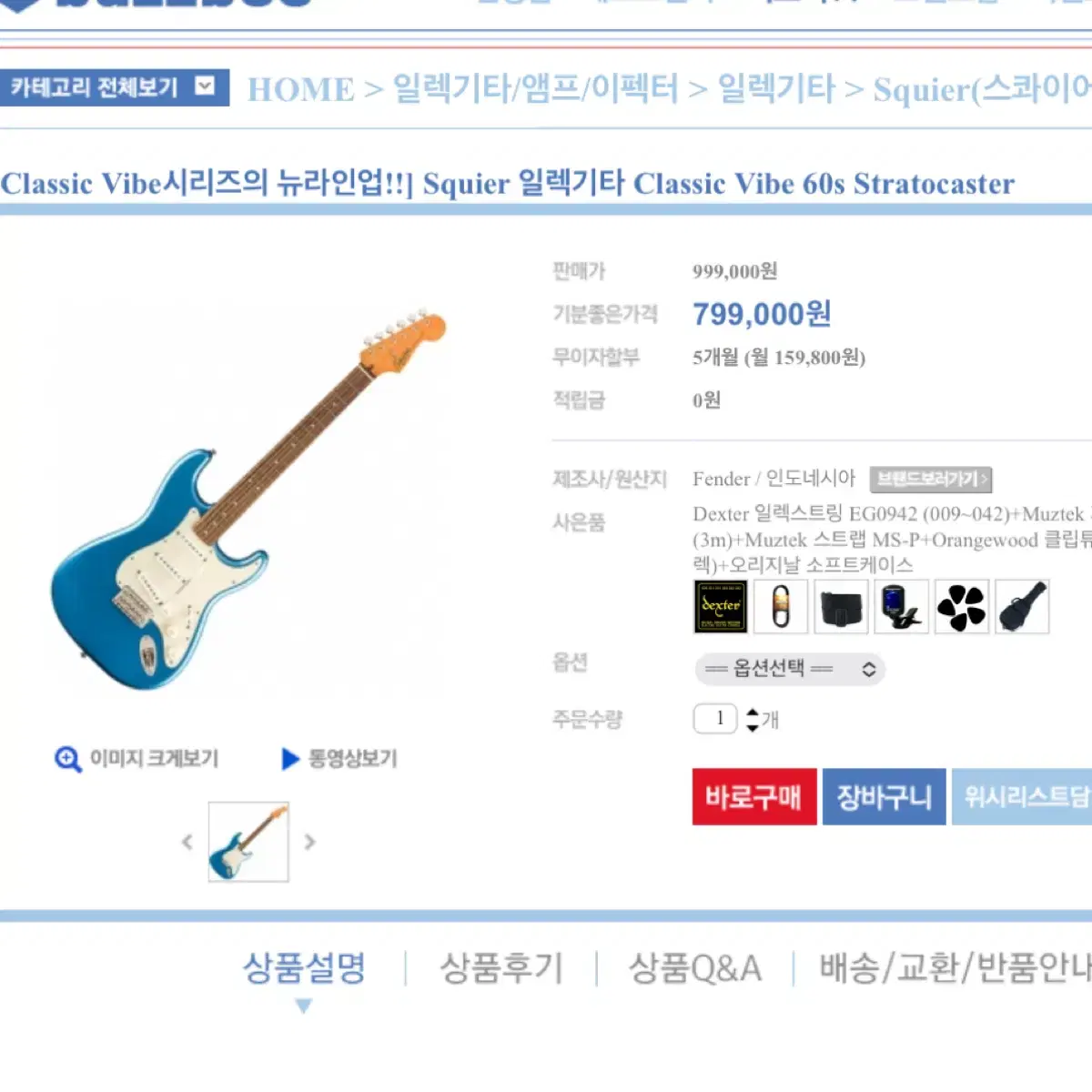Image resolution: width=1092 pixels, height=1092 pixels.
Task: Click the quantity stepper arrows
Action: click(752, 720)
